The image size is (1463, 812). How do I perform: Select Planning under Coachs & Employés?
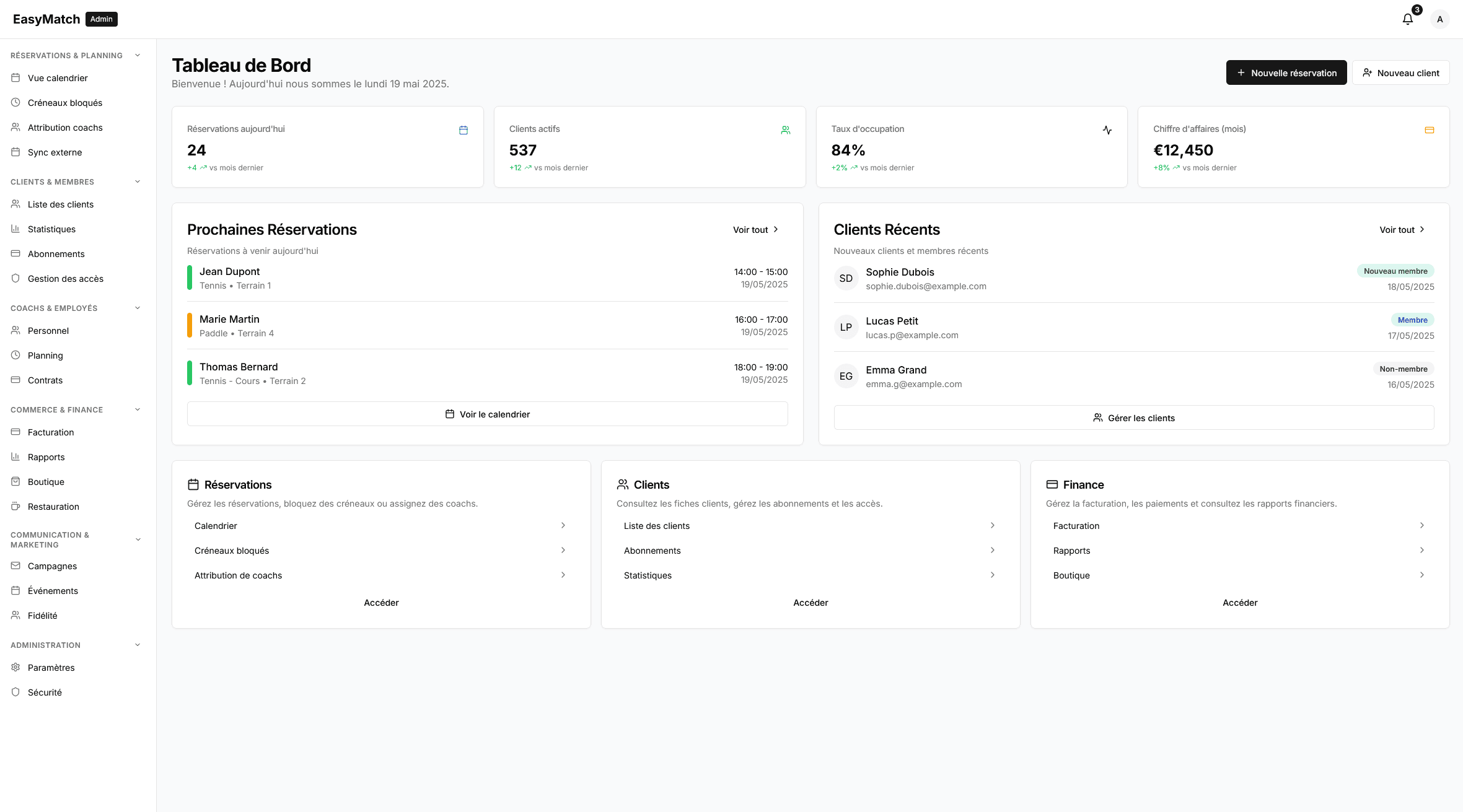[x=45, y=355]
